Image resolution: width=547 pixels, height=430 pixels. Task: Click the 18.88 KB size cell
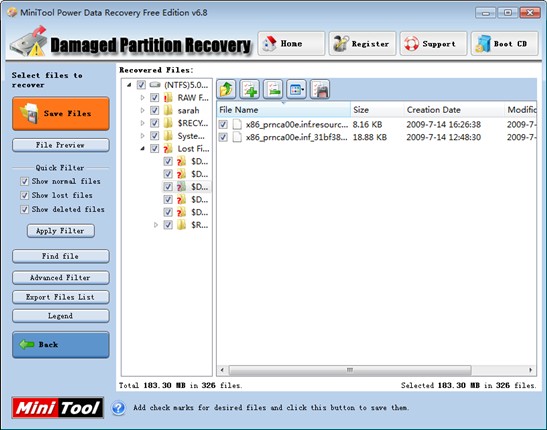click(x=370, y=137)
